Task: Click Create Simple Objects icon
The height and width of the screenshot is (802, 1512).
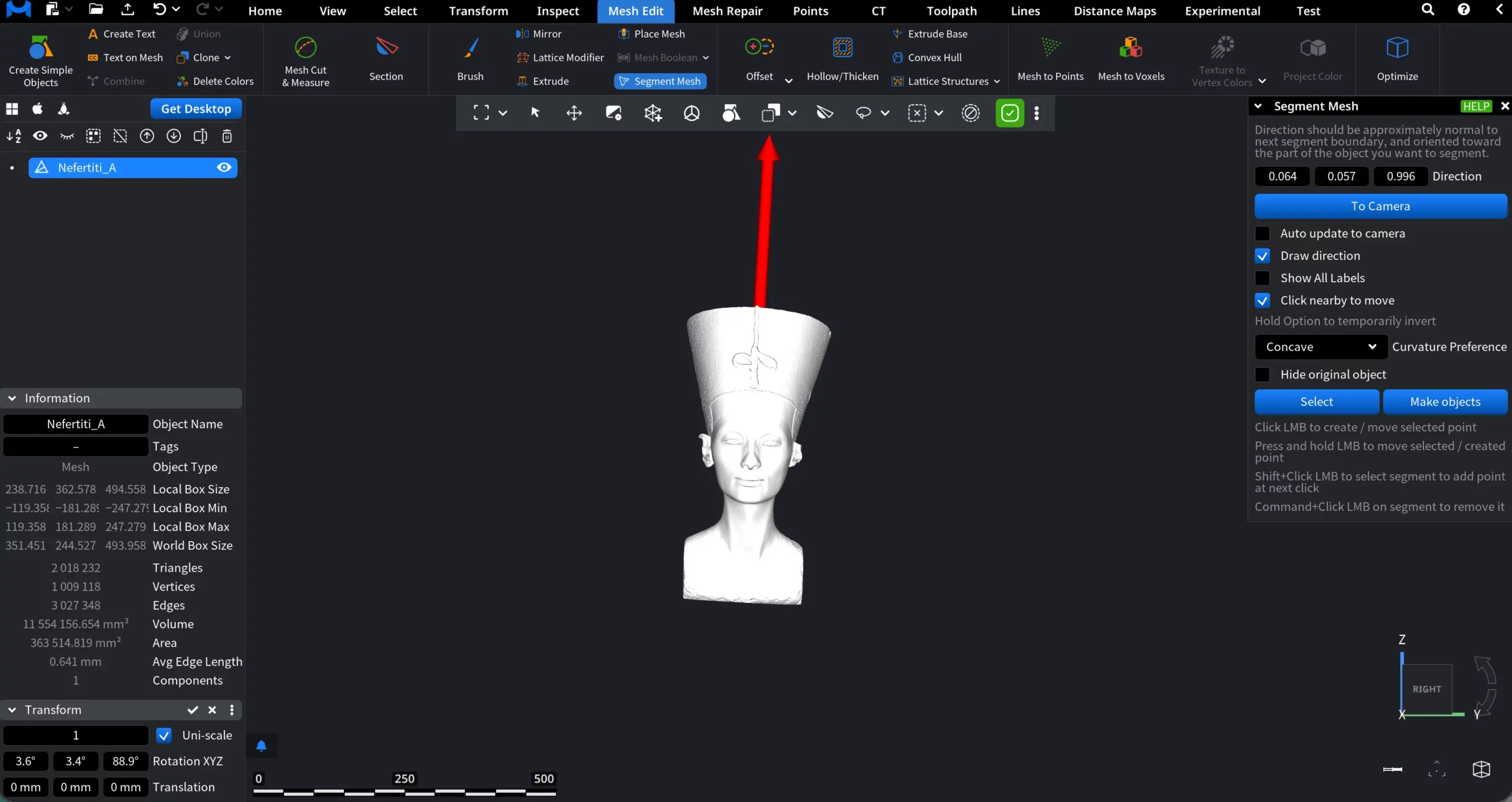Action: [x=40, y=48]
